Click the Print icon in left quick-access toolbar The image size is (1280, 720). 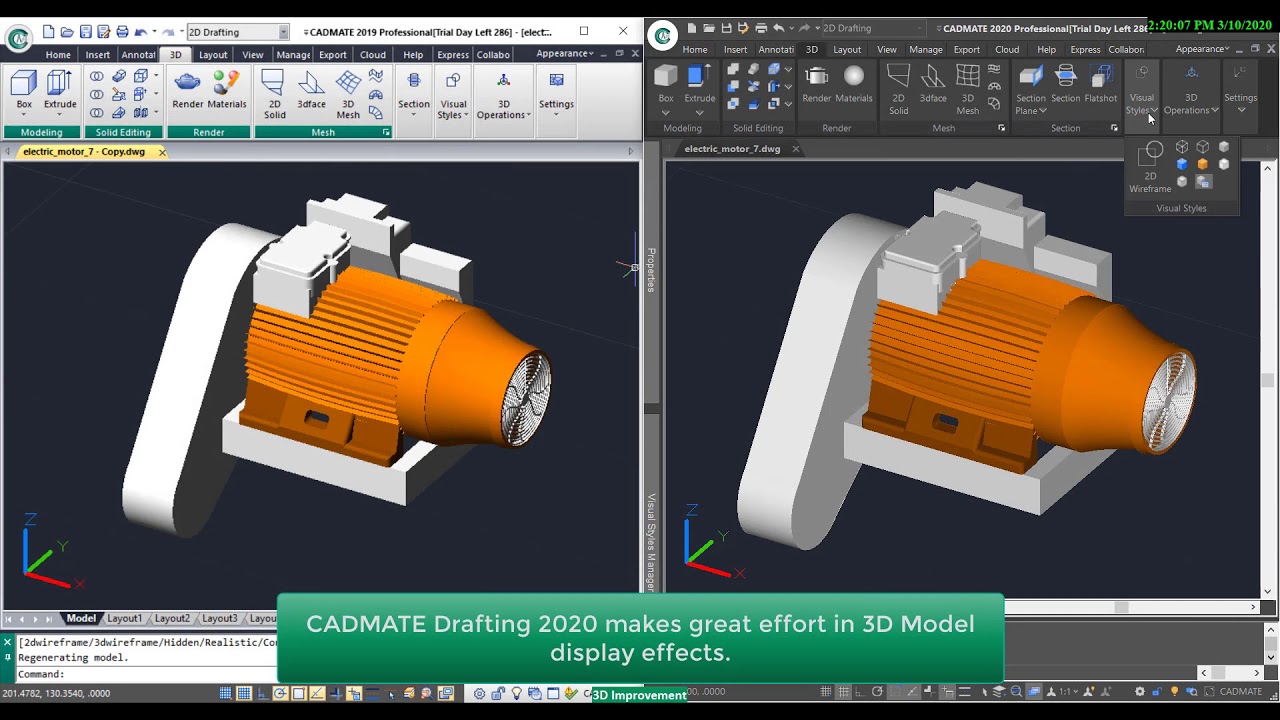122,32
